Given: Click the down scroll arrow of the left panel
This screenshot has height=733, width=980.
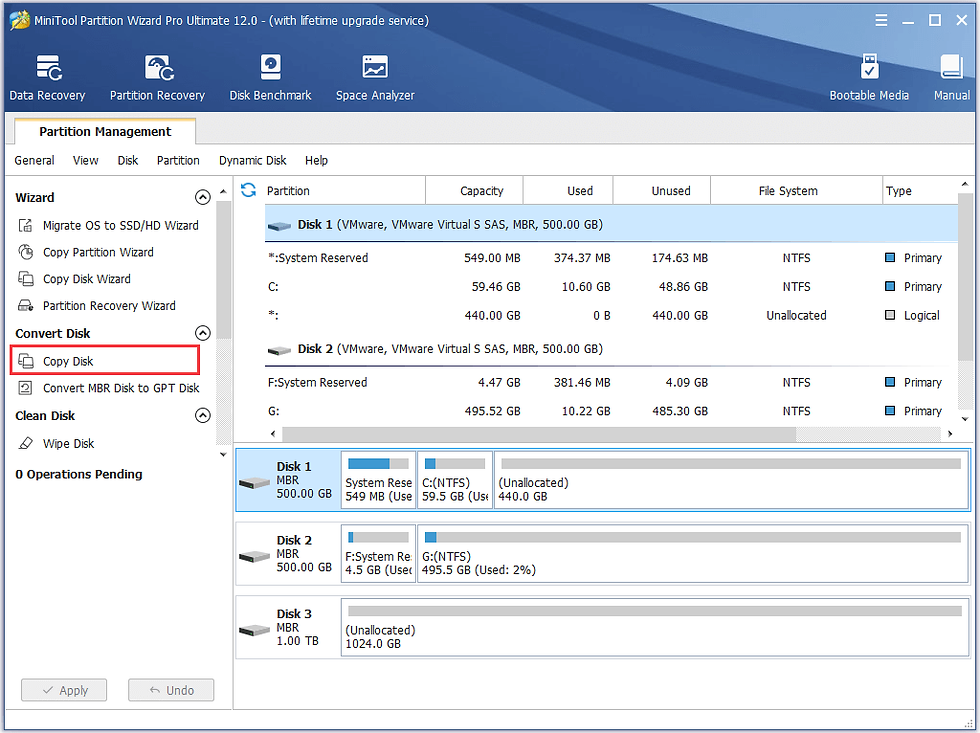Looking at the screenshot, I should (x=223, y=454).
